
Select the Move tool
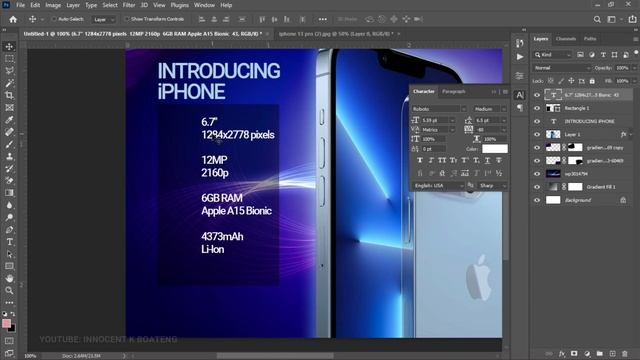pyautogui.click(x=9, y=47)
